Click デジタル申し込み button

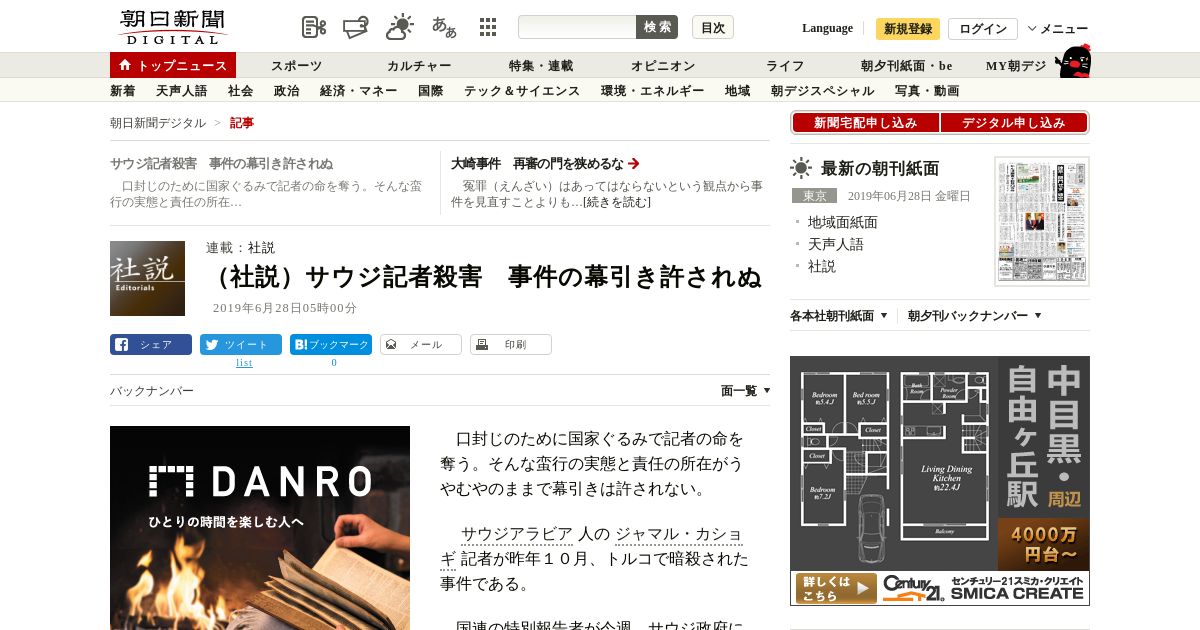[x=1014, y=123]
